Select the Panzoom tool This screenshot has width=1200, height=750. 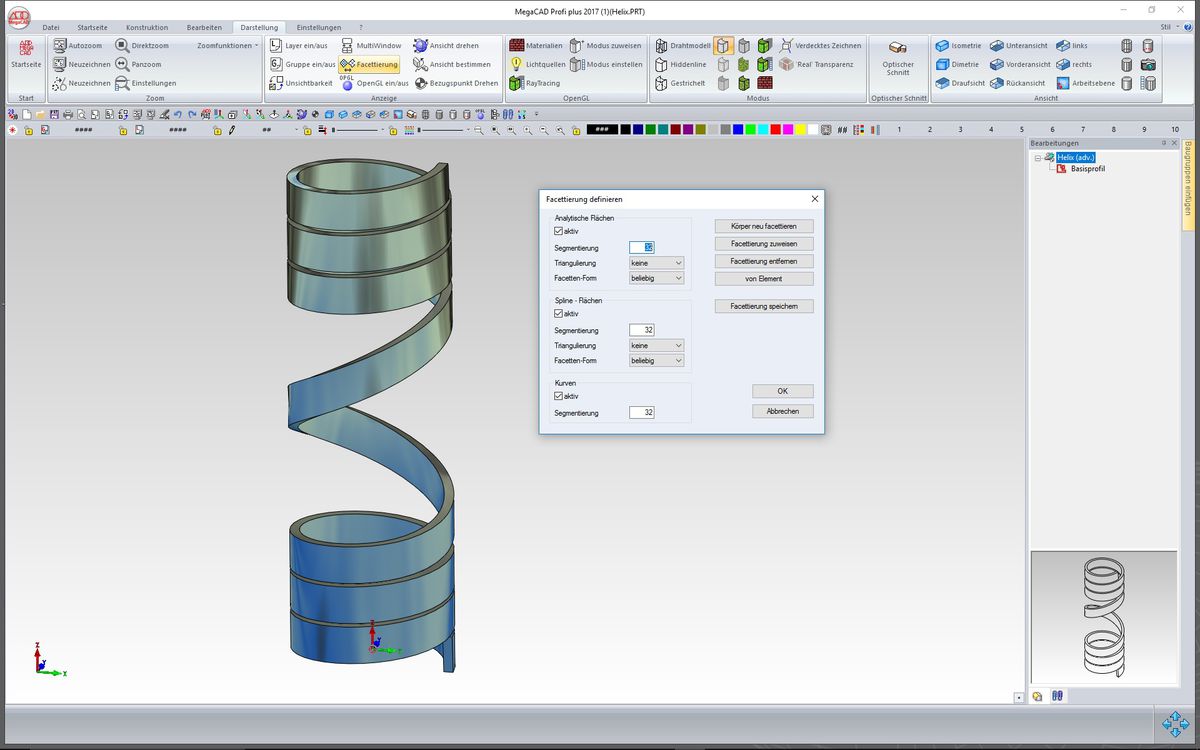[x=122, y=64]
